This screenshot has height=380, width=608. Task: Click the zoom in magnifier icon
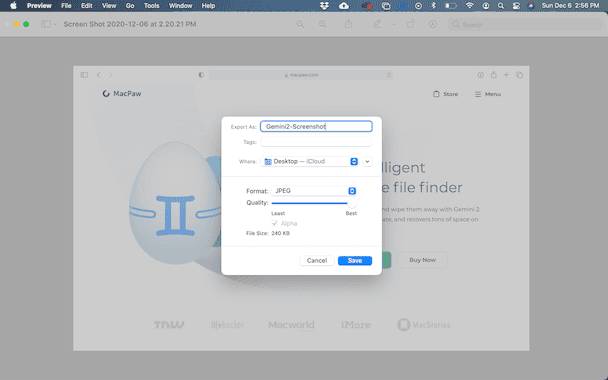[x=322, y=24]
